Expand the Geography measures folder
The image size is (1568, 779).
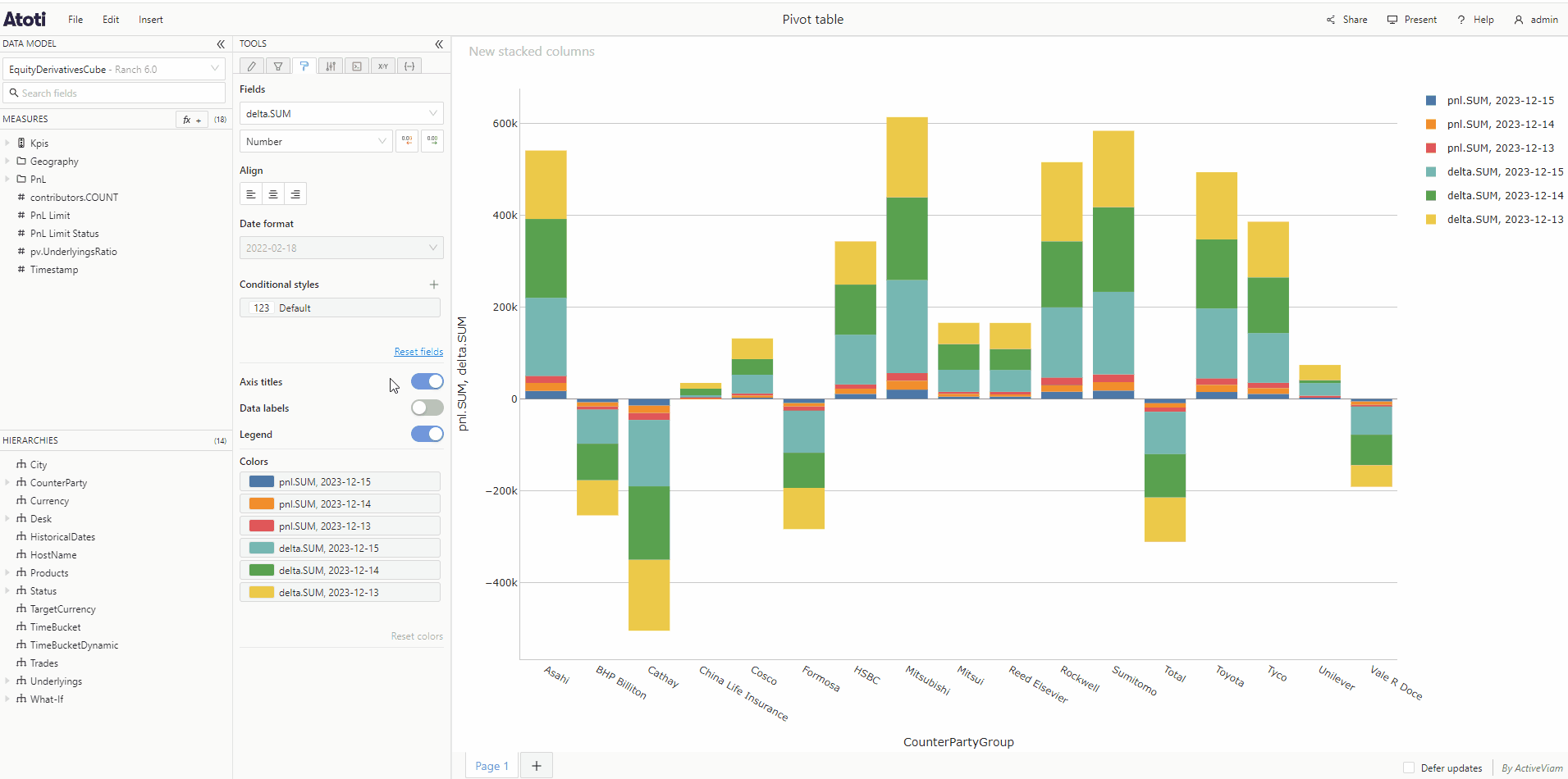point(7,161)
